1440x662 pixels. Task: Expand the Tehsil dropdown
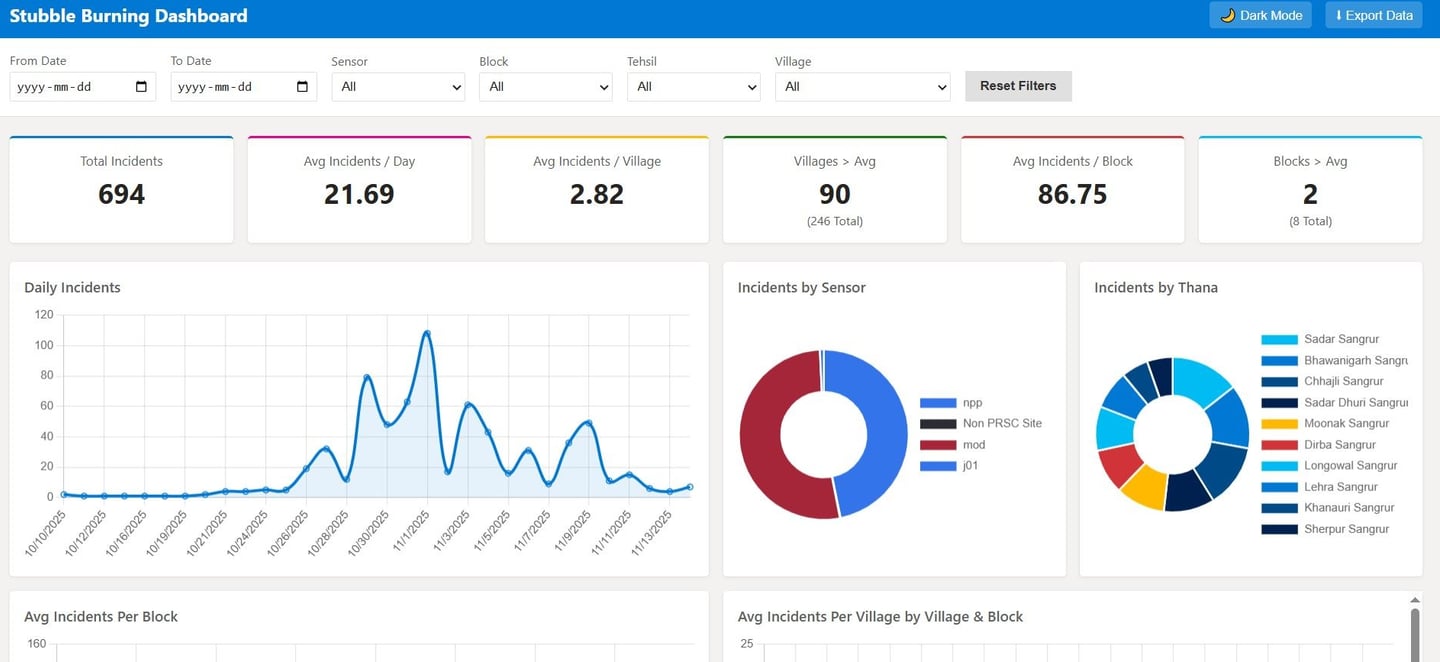point(694,87)
